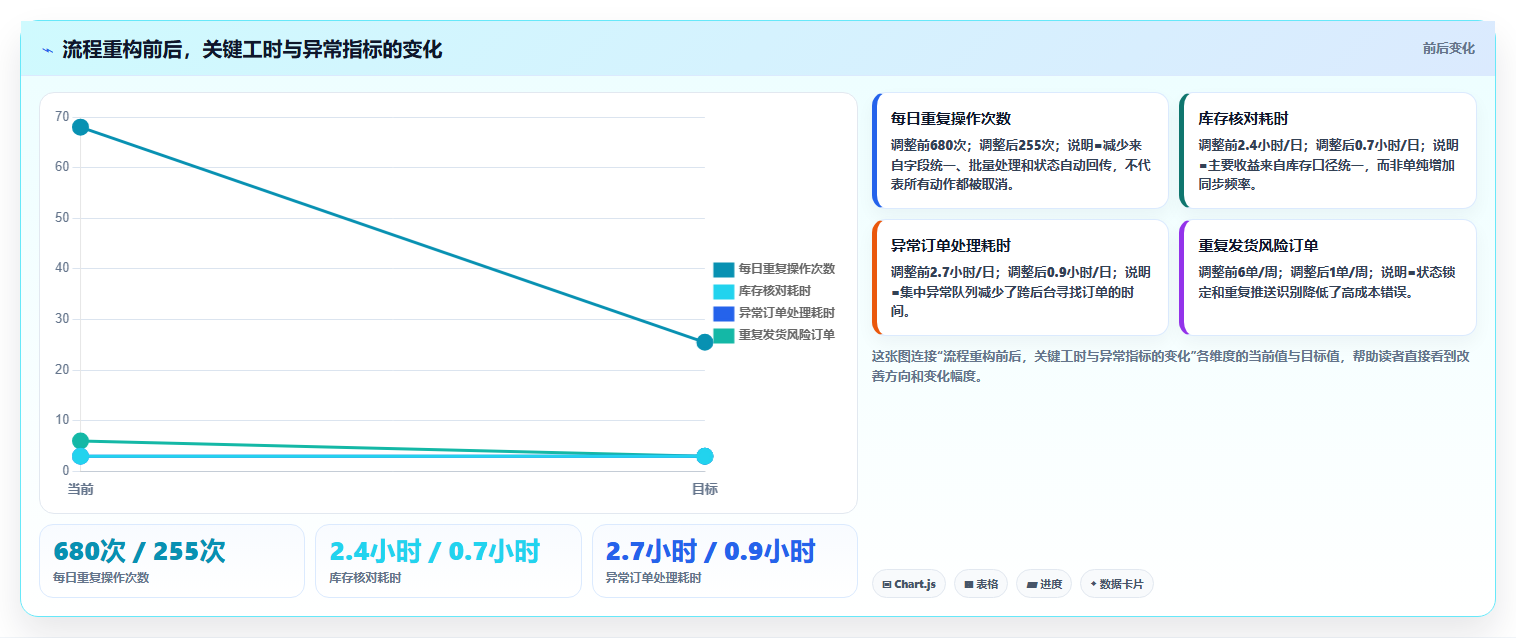Viewport: 1516px width, 638px height.
Task: Open the 重复发货风险订单 detail card title
Action: (1259, 246)
